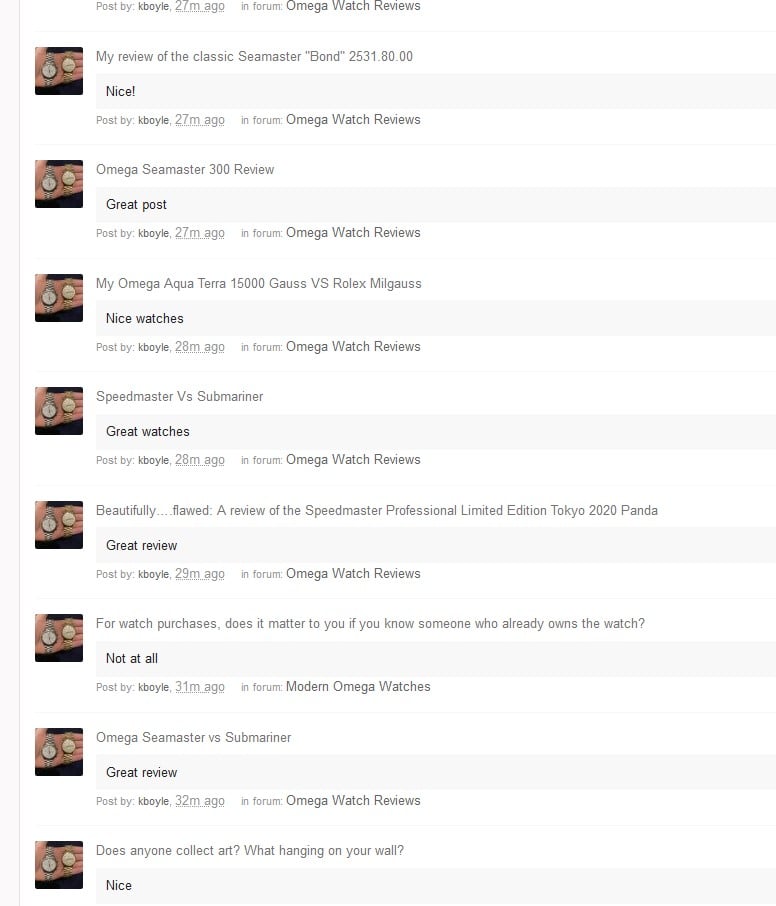Open the Omega Seamaster vs Submariner thread
This screenshot has width=776, height=906.
194,738
